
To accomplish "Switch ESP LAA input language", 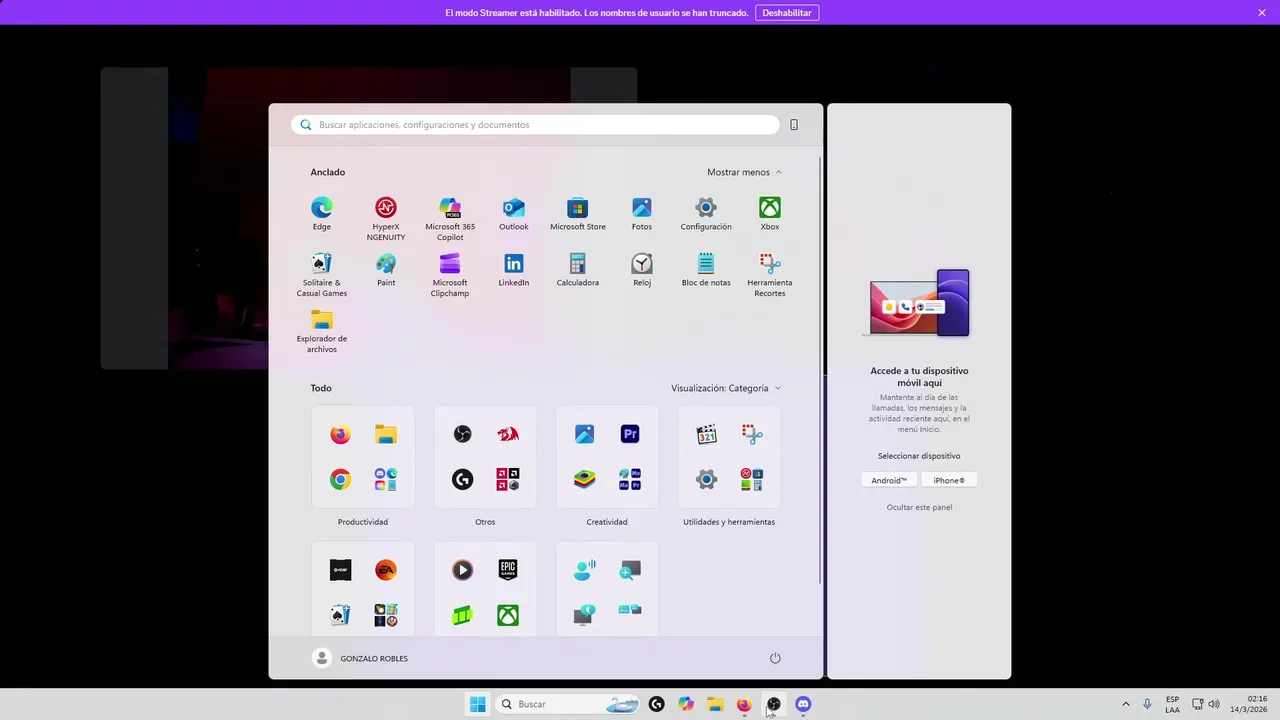I will (1172, 704).
